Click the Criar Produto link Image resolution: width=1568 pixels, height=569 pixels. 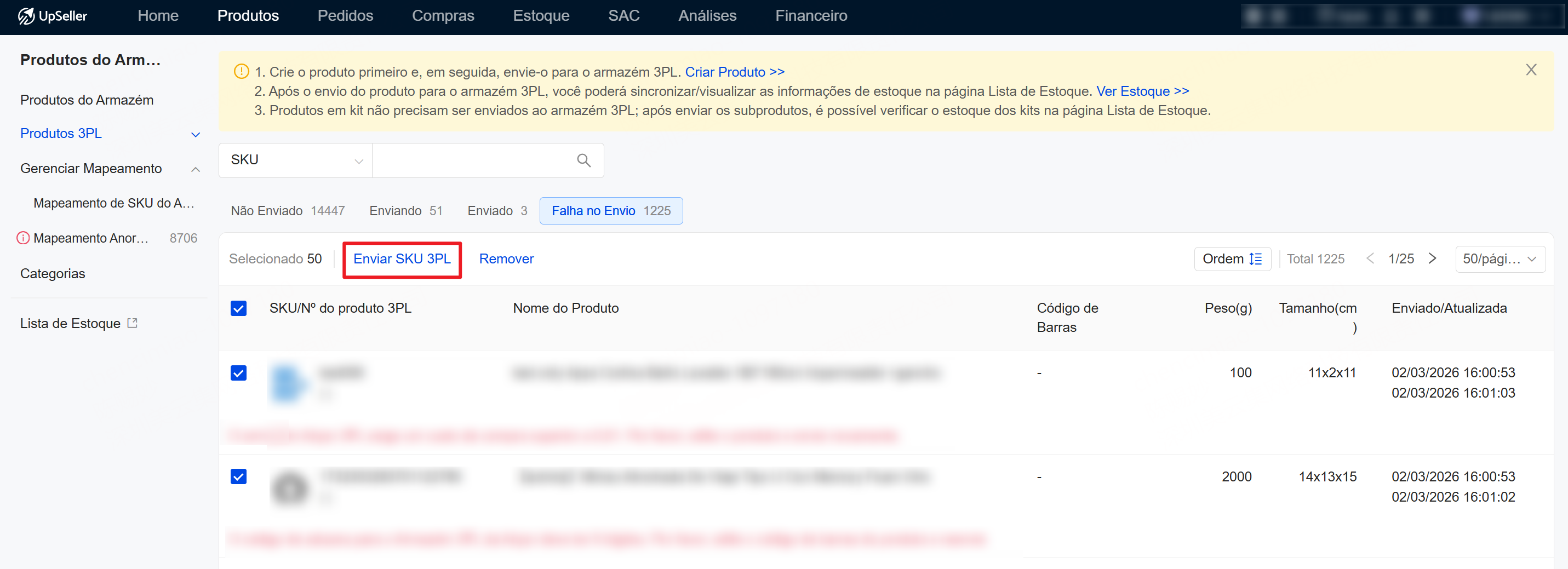pyautogui.click(x=734, y=72)
